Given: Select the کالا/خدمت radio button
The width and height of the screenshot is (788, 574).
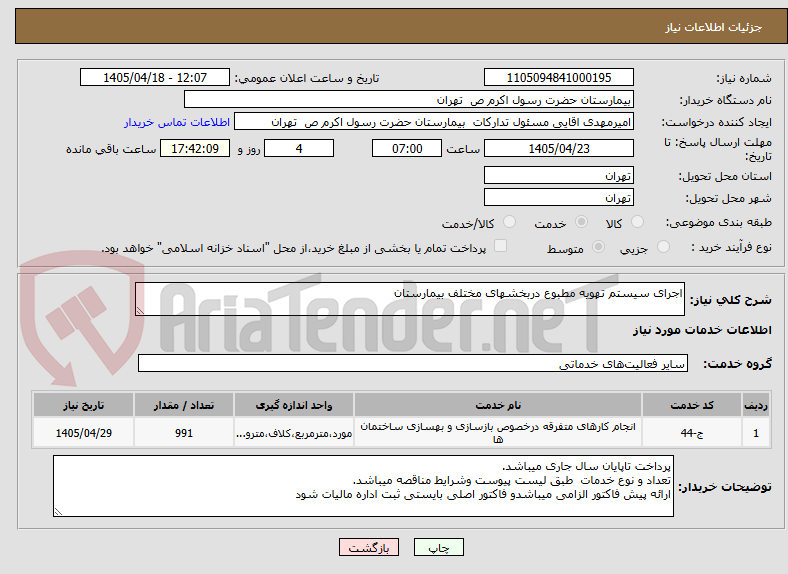Looking at the screenshot, I should pyautogui.click(x=510, y=222).
